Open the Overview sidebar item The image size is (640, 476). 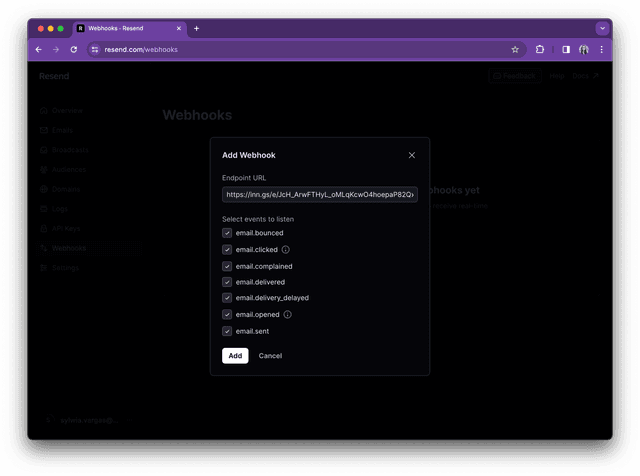tap(62, 111)
